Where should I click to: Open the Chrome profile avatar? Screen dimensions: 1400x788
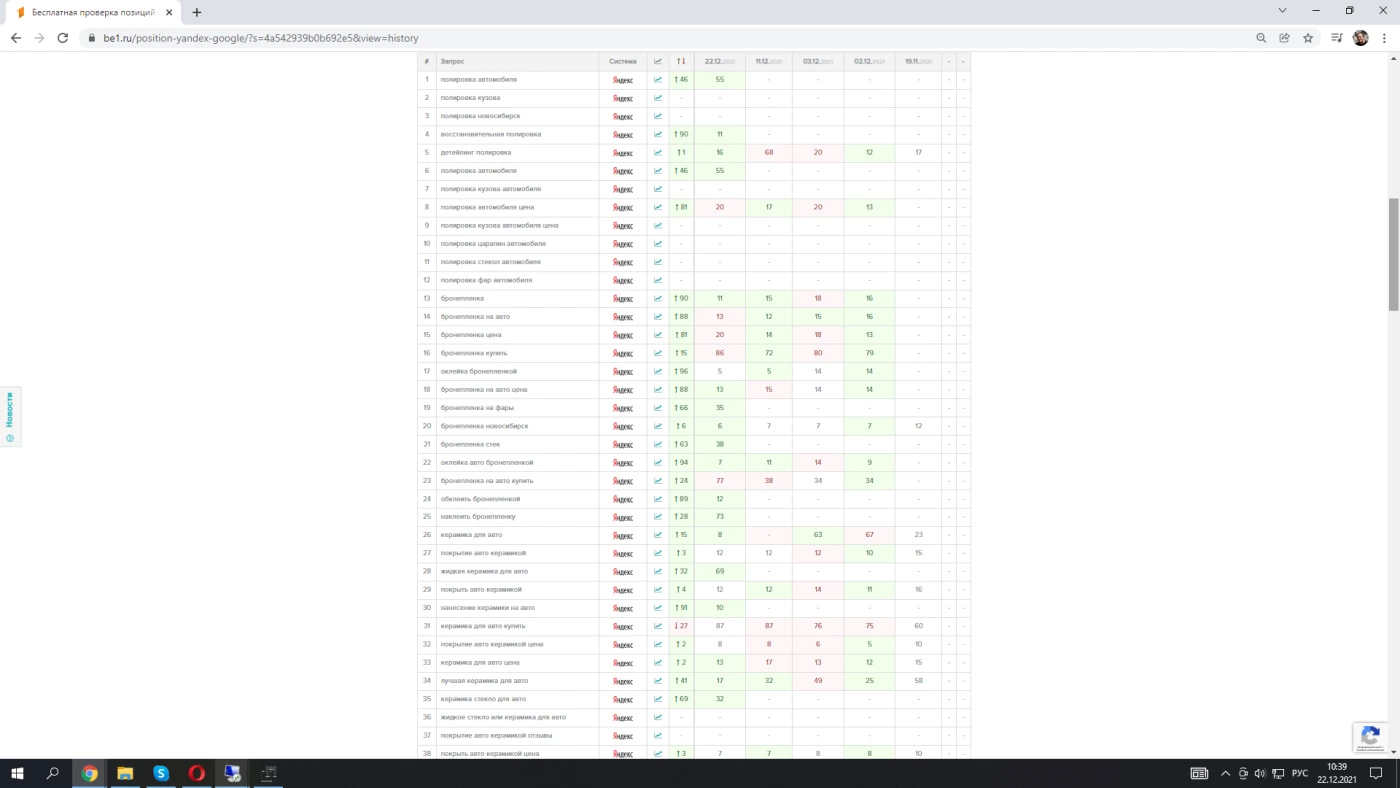pyautogui.click(x=1361, y=38)
